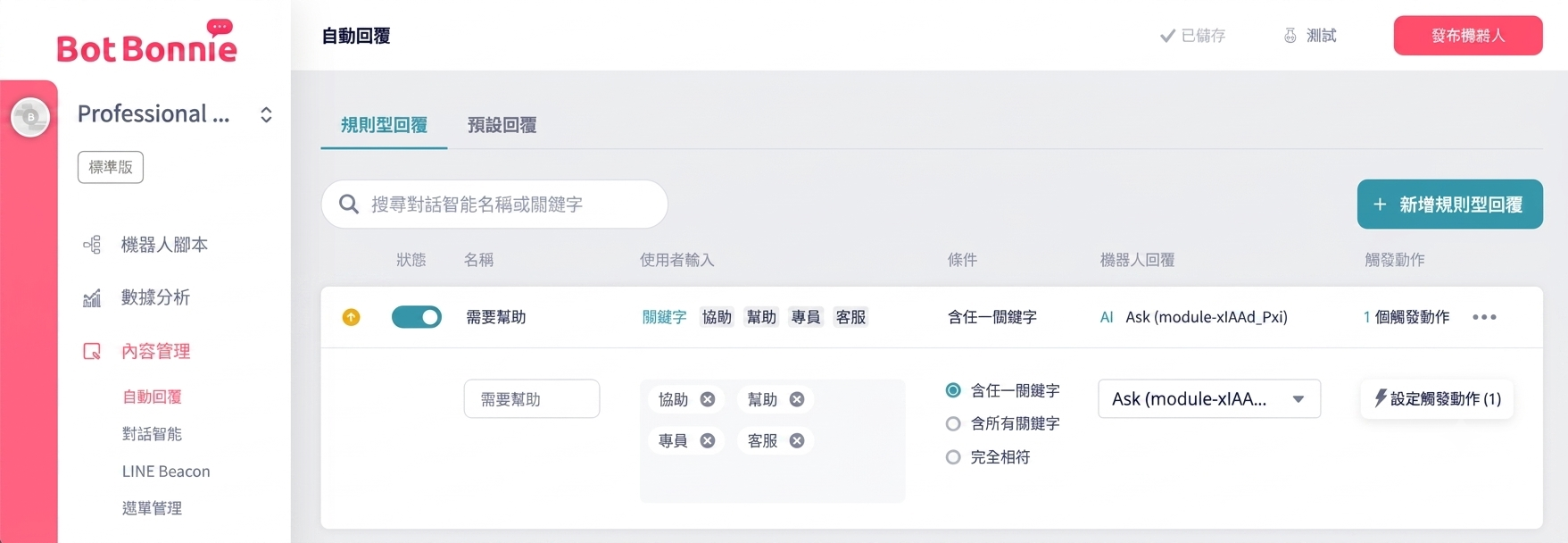Click the 需要幫助 name input field
This screenshot has height=543, width=1568.
pos(532,399)
